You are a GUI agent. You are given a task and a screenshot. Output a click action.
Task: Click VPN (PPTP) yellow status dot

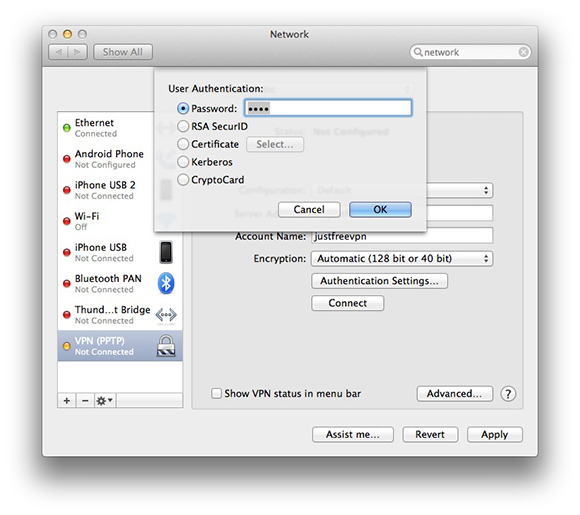coord(67,346)
